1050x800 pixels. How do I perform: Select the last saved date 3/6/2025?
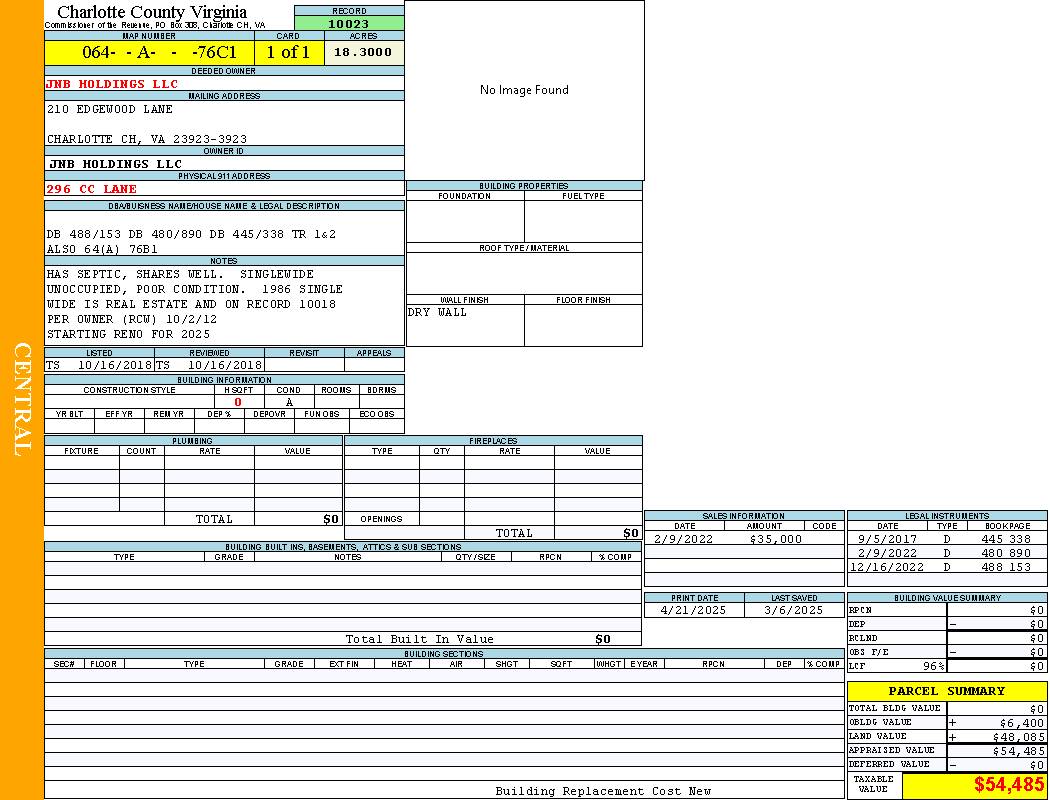tap(794, 610)
